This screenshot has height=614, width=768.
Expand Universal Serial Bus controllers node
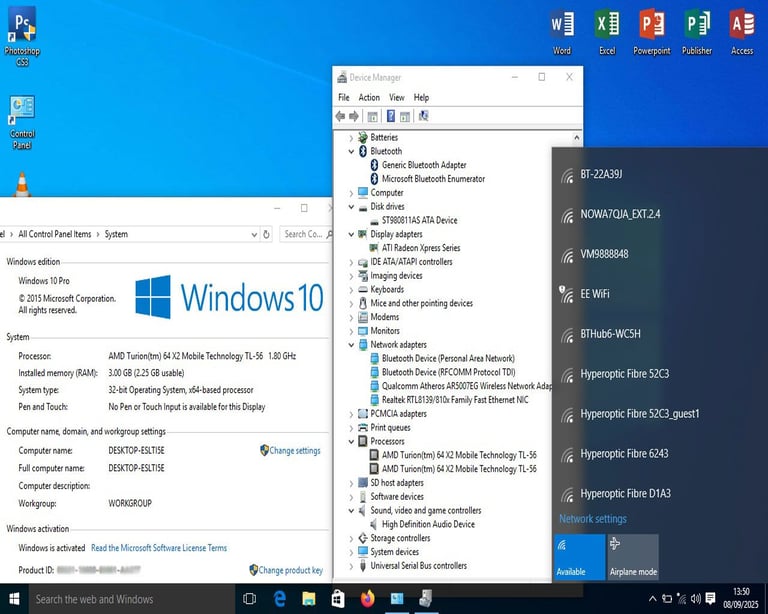[351, 567]
